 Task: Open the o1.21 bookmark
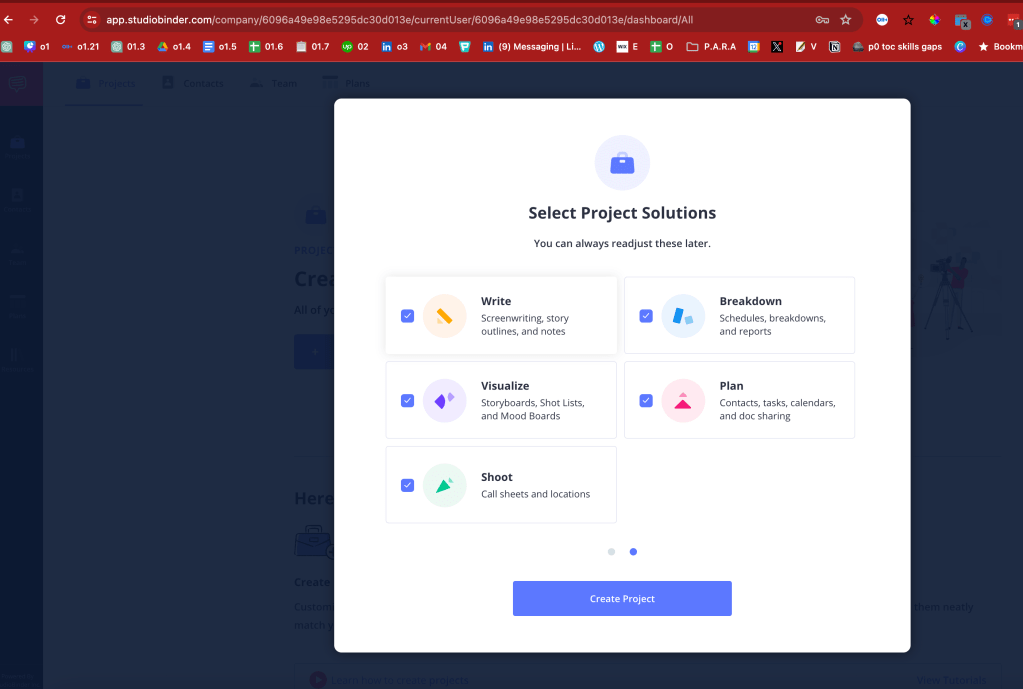coord(80,46)
